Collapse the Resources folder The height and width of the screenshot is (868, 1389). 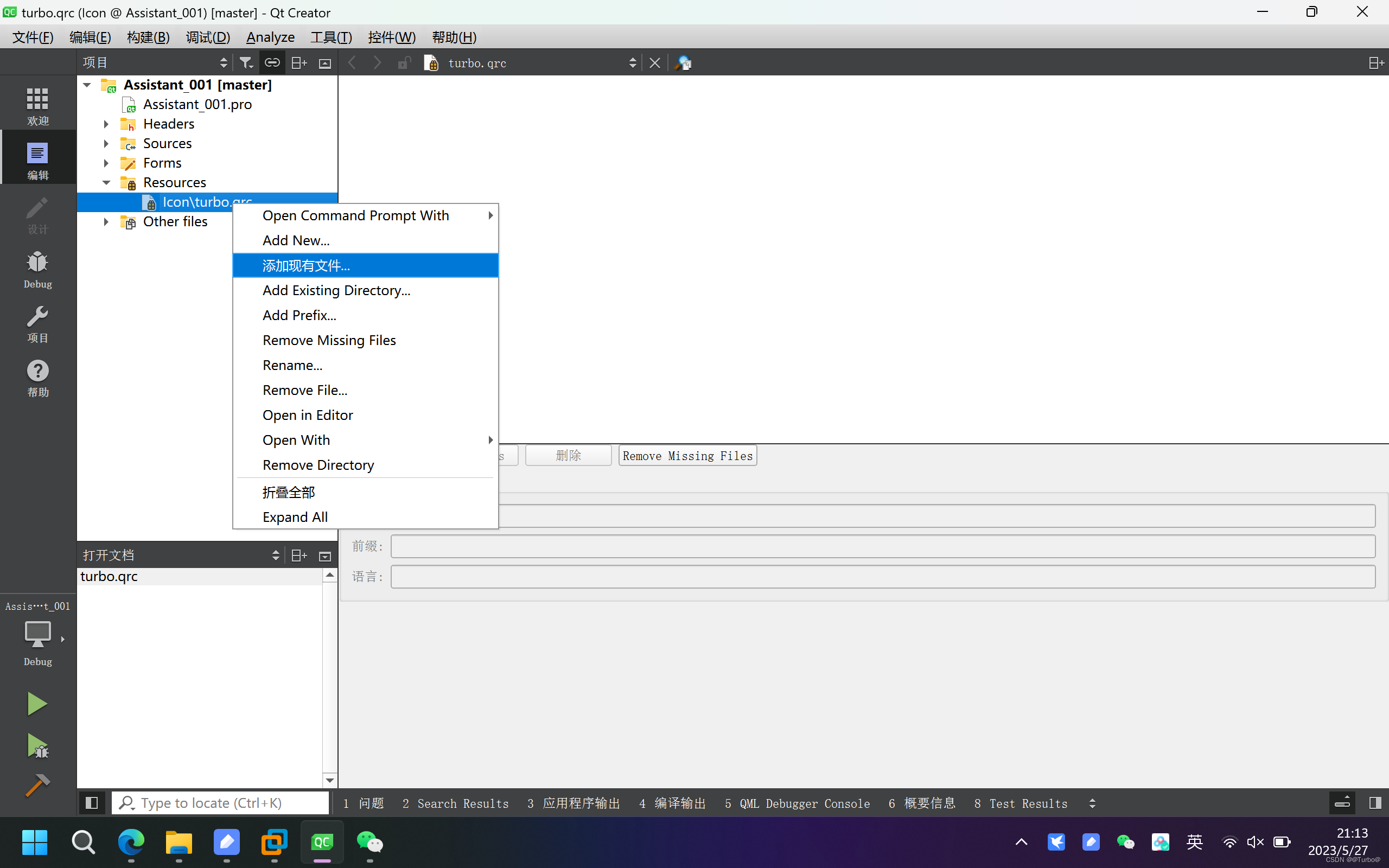106,183
